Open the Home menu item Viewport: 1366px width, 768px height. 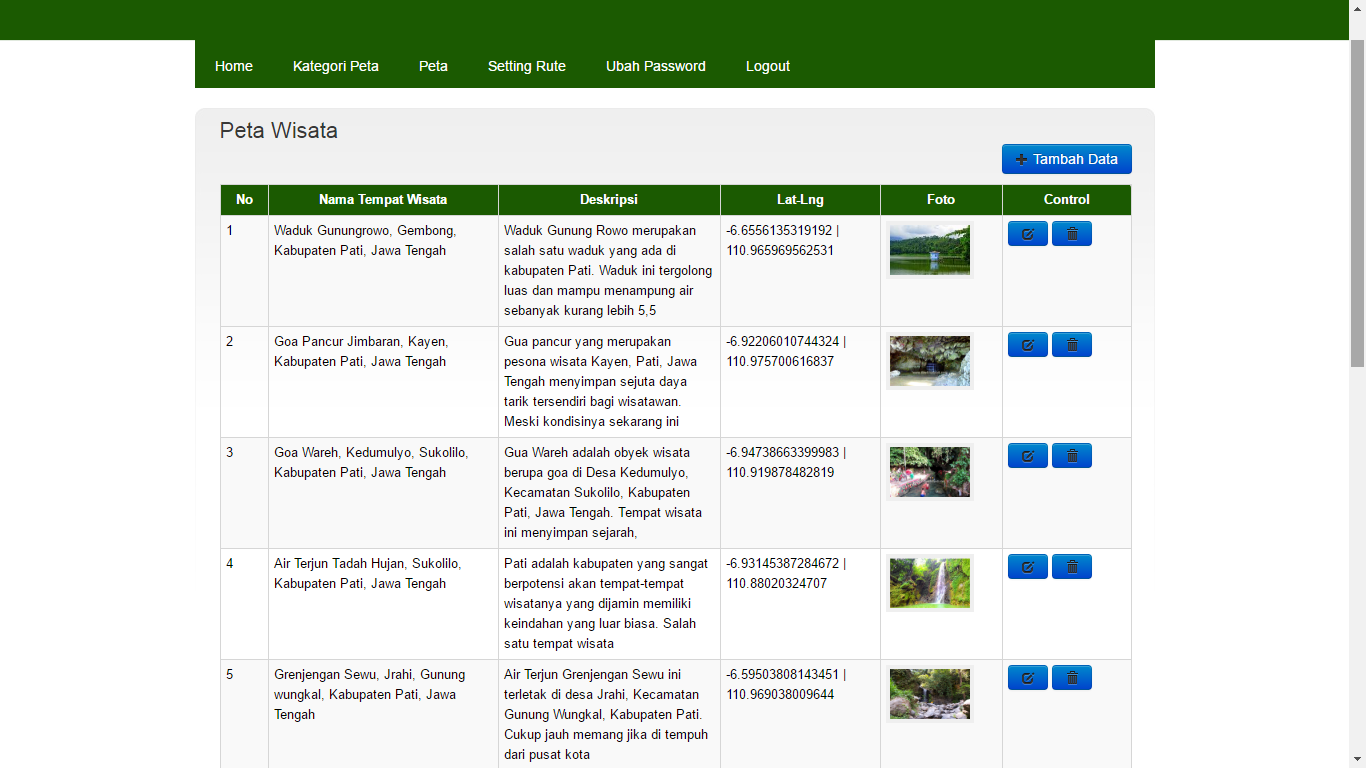point(233,66)
